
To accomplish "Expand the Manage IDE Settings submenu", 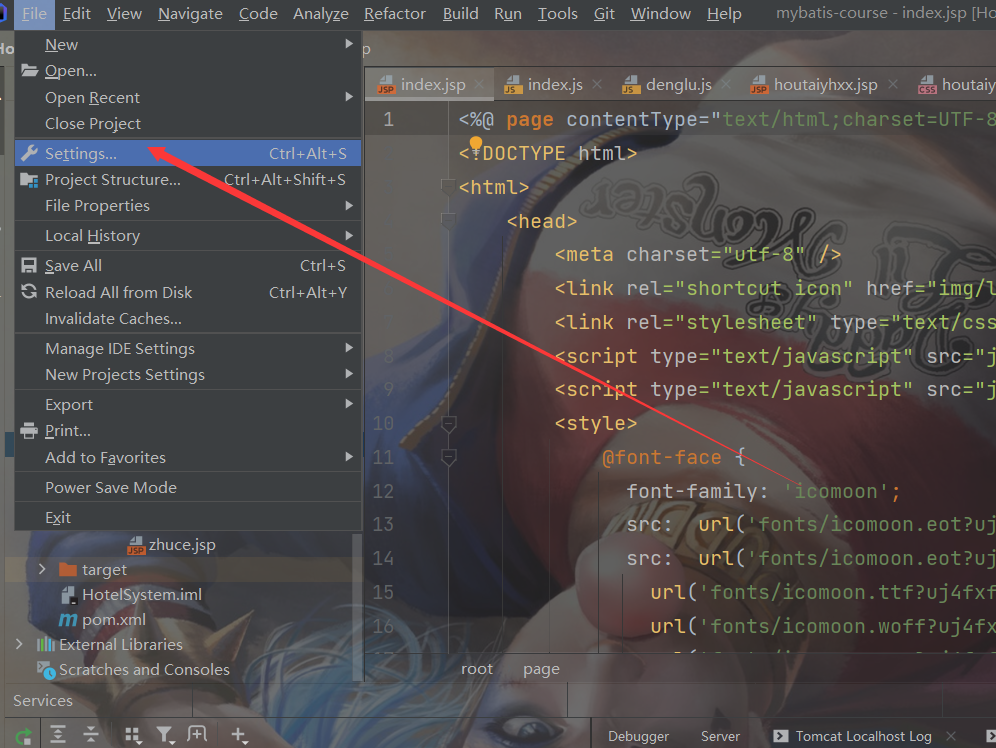I will pos(349,348).
